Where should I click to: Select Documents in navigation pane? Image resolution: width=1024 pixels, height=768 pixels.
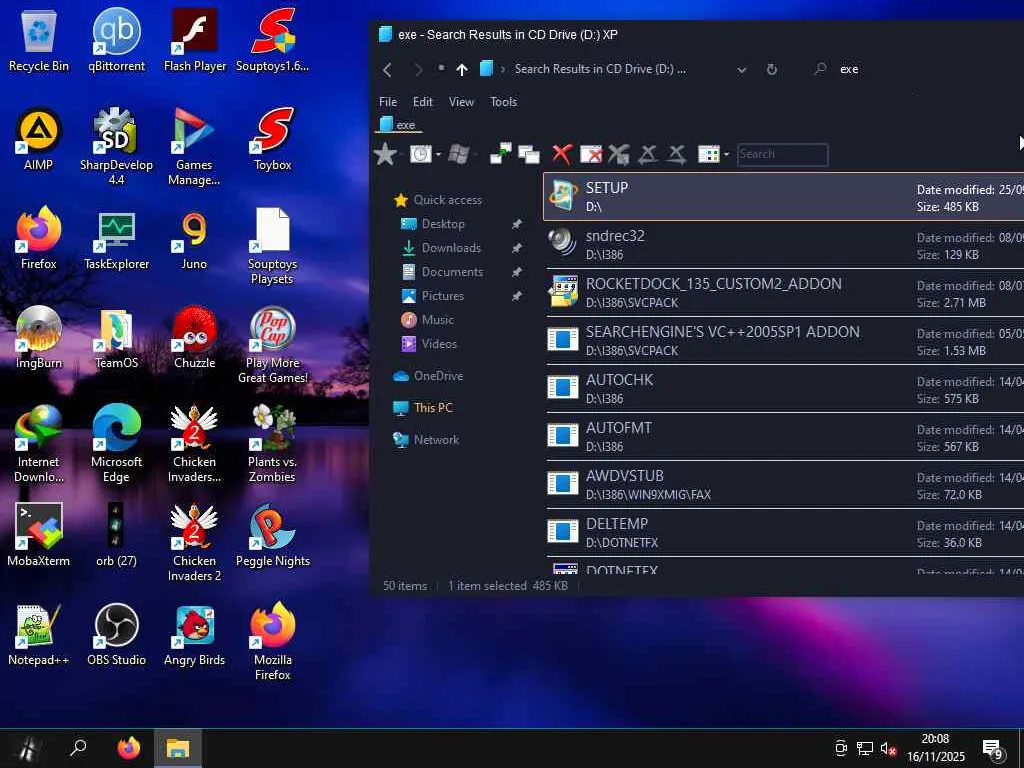tap(452, 272)
